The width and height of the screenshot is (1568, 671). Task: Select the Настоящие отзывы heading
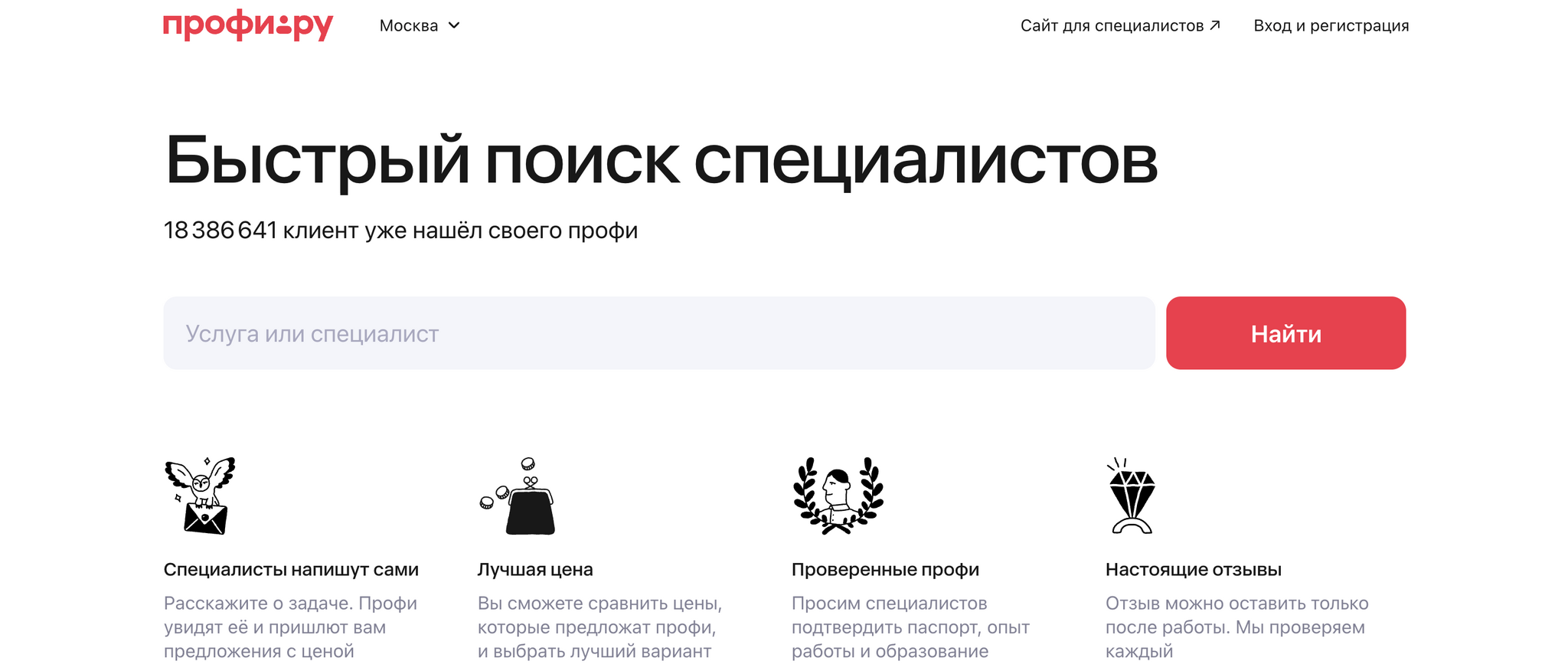(1193, 570)
